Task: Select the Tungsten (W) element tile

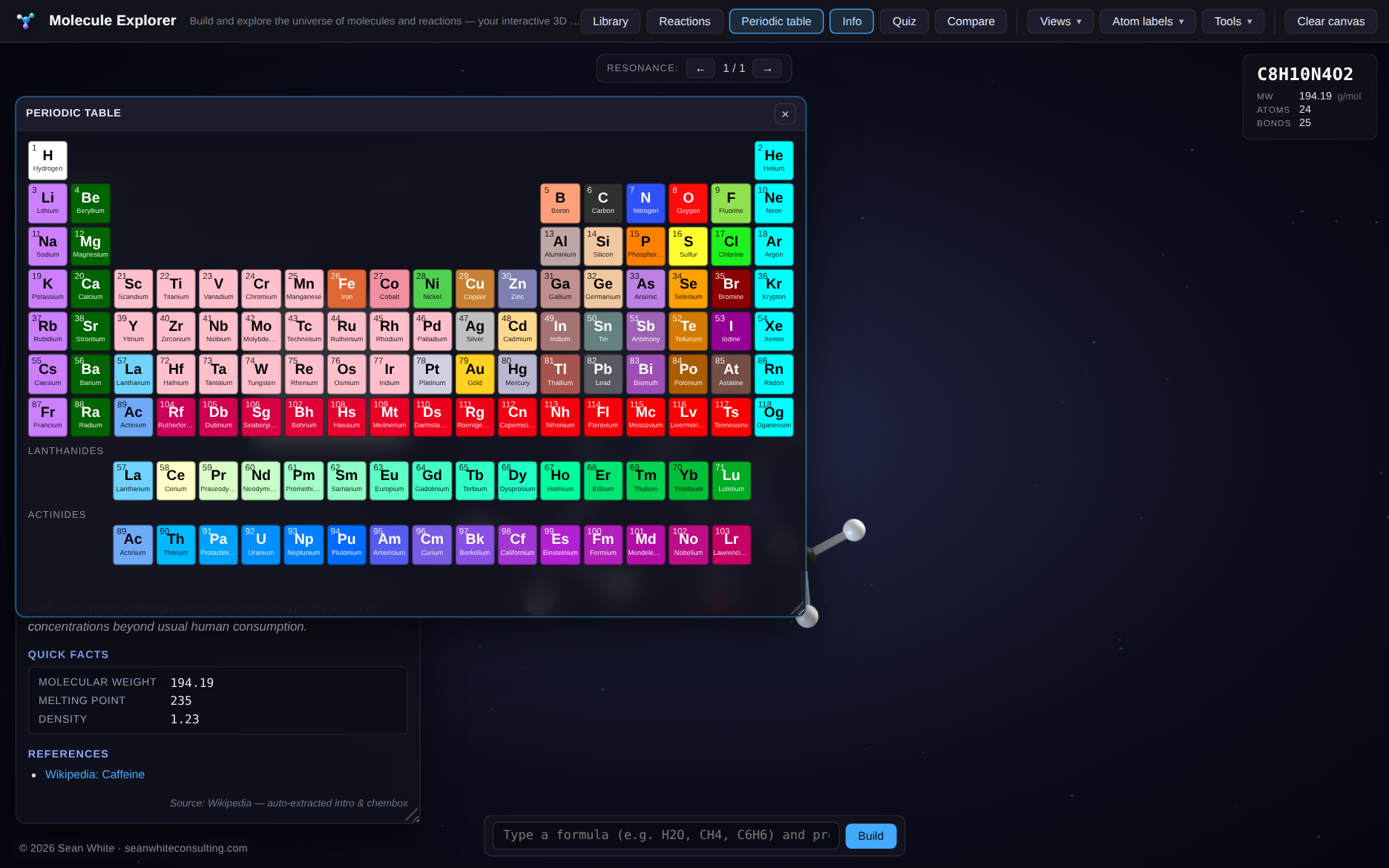Action: pyautogui.click(x=261, y=375)
